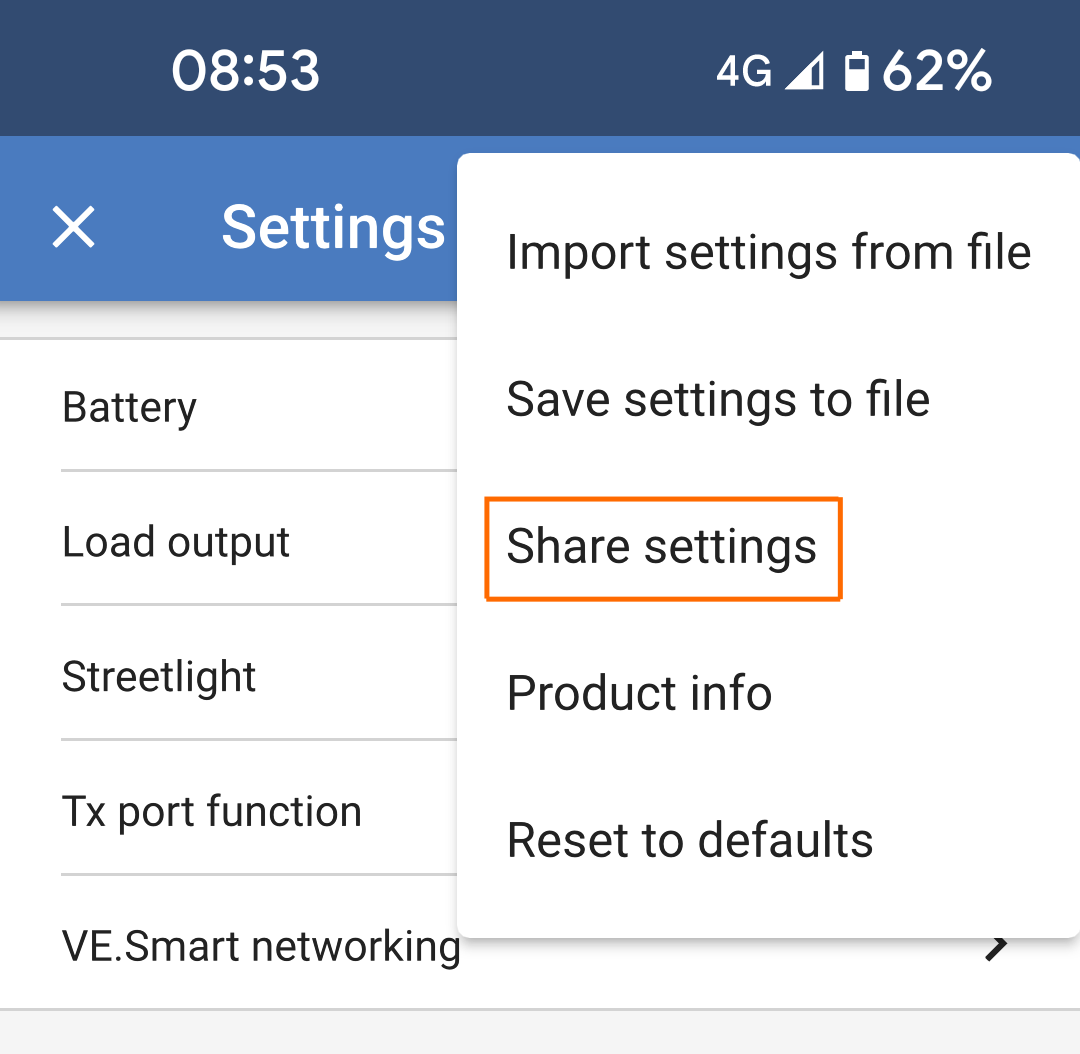The width and height of the screenshot is (1080, 1054).
Task: Tap the Settings title in the header
Action: point(333,228)
